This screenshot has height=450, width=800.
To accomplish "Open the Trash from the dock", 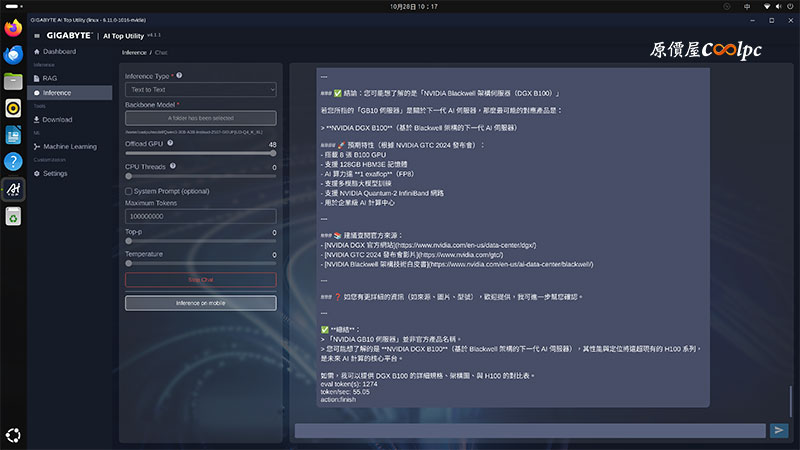I will click(13, 217).
